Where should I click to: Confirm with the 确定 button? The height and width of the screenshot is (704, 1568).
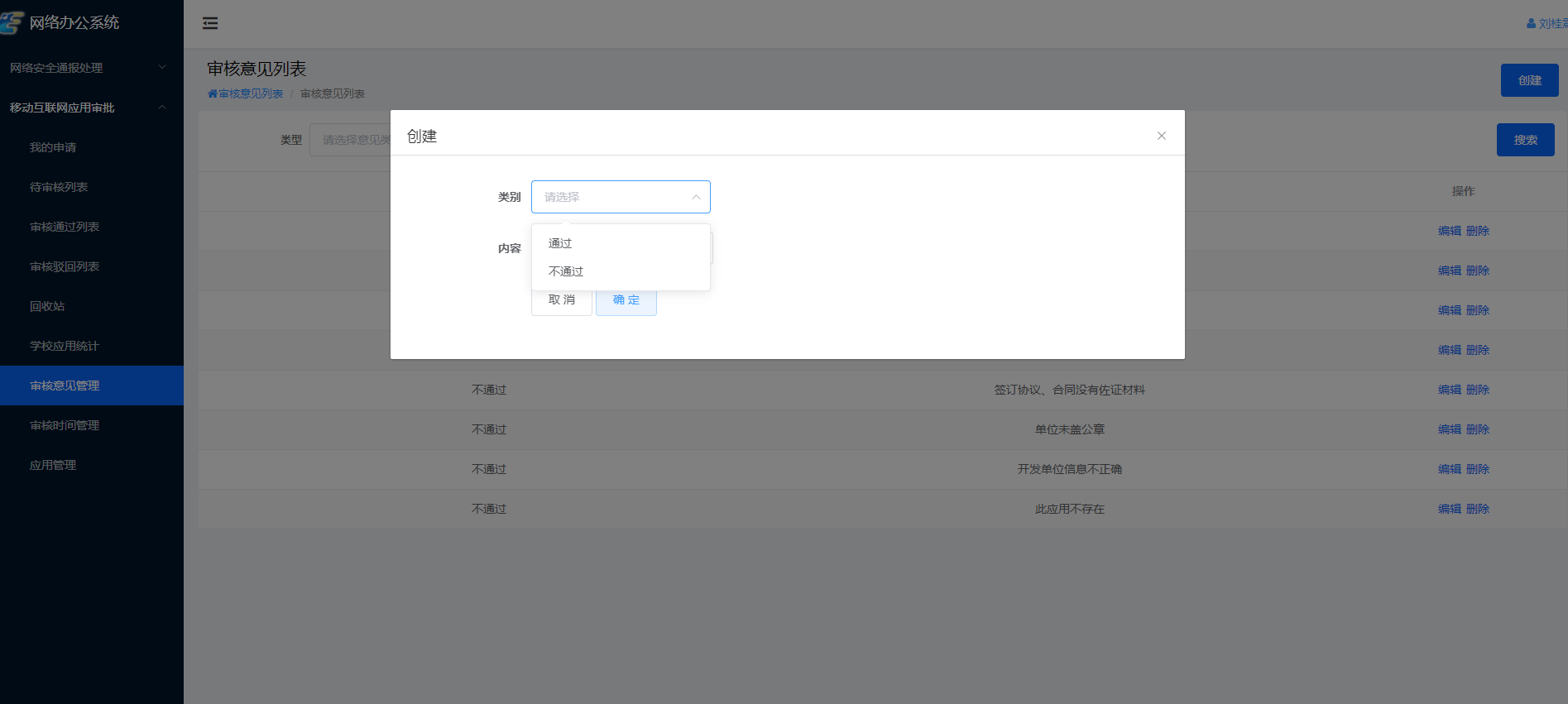pos(626,300)
